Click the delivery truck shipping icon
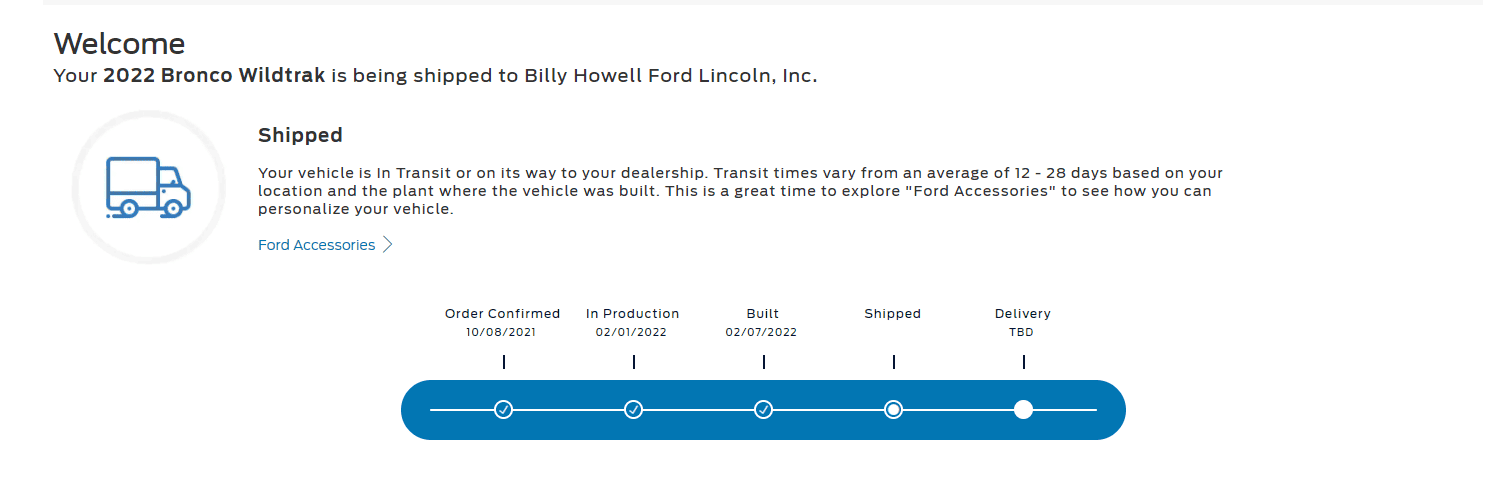 tap(148, 187)
